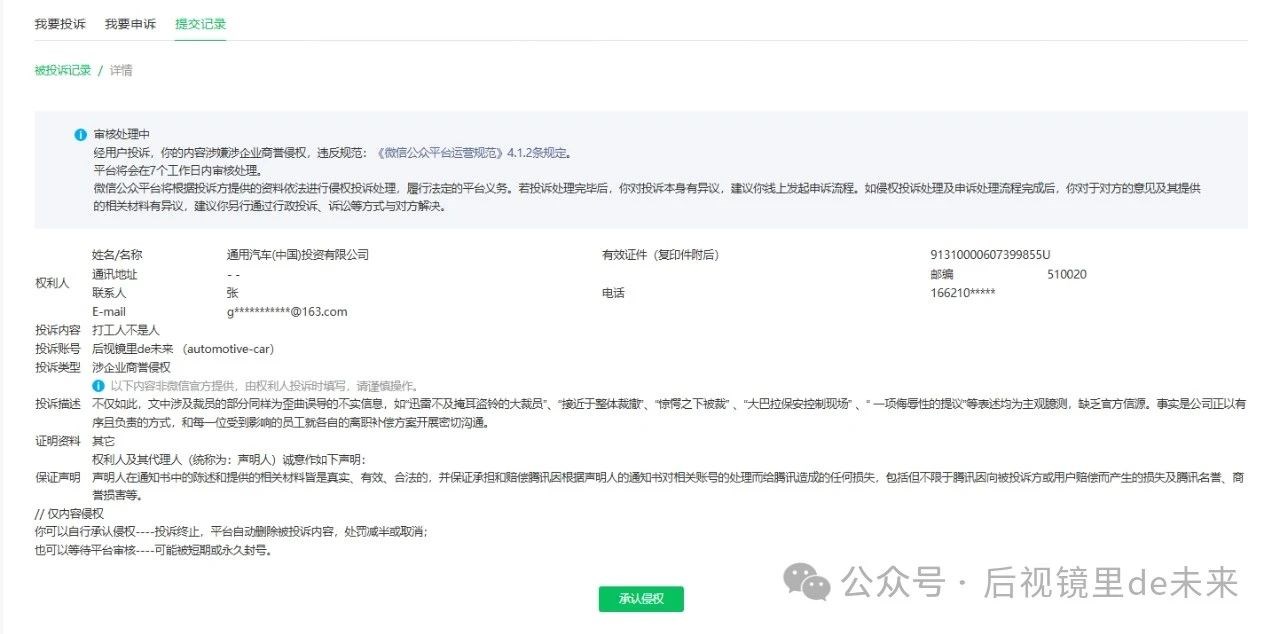Click the 证明资料 value 其它
1280x634 pixels.
[103, 441]
